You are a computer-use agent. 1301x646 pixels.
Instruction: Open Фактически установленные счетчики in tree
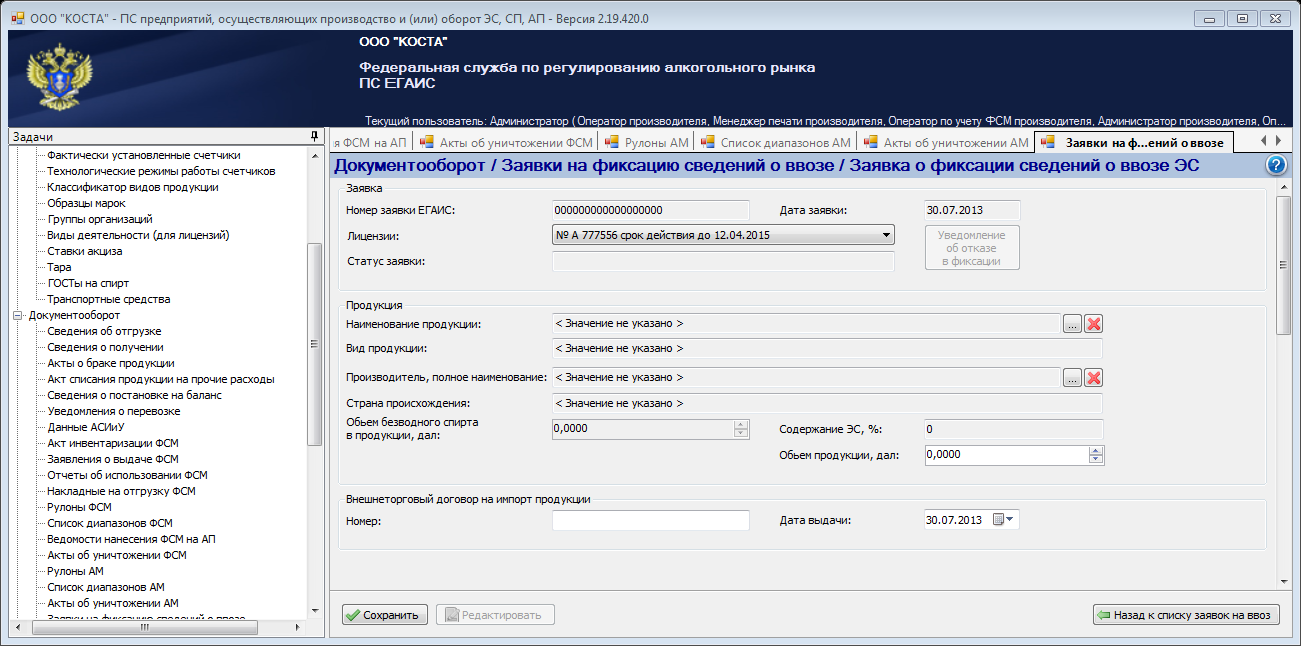tap(144, 155)
